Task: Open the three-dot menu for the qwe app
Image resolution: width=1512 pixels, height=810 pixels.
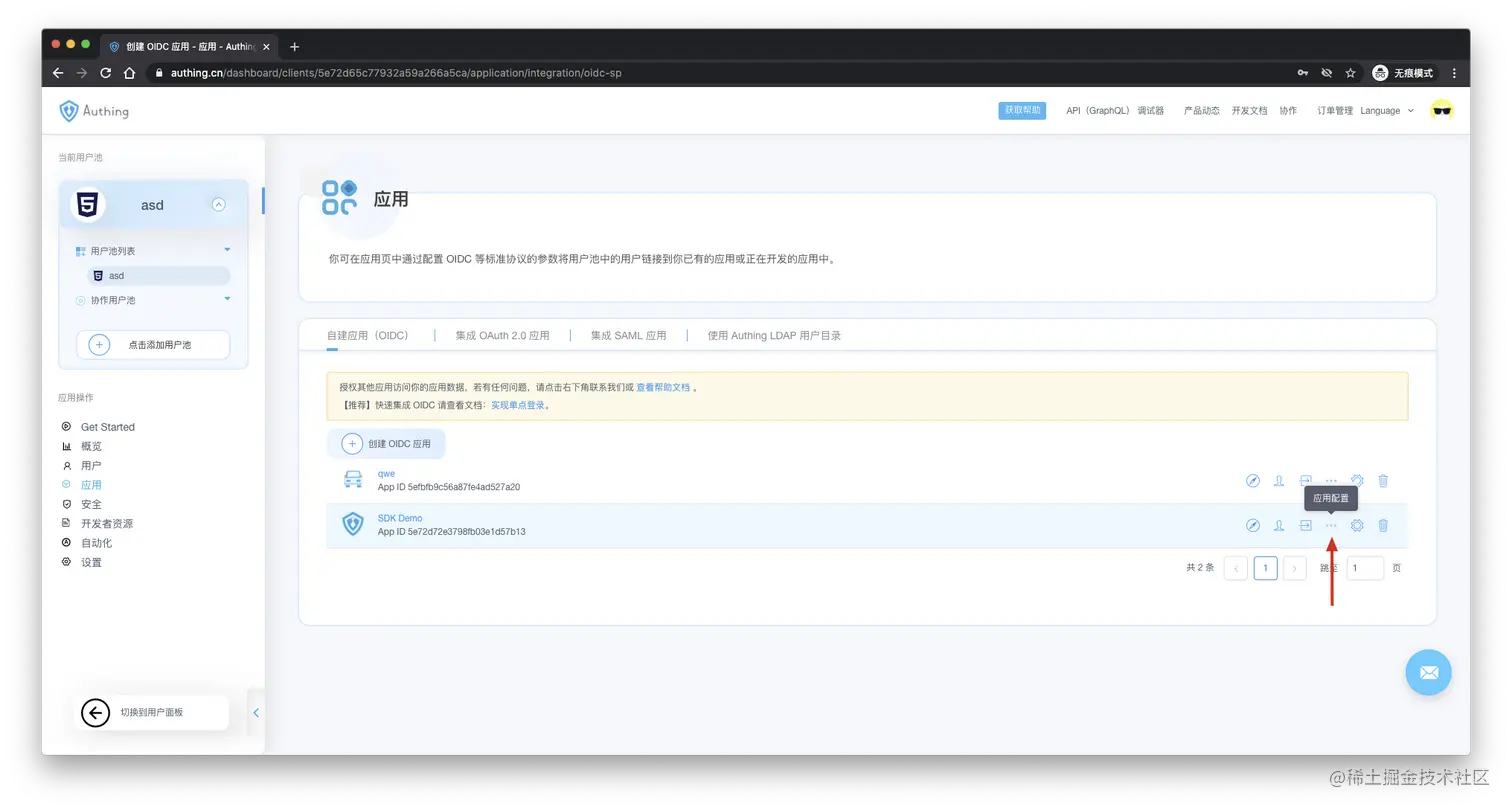Action: coord(1331,481)
